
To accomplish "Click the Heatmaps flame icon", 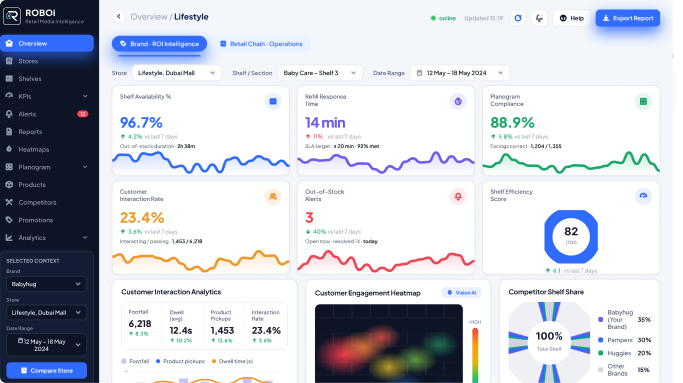I will (x=9, y=149).
